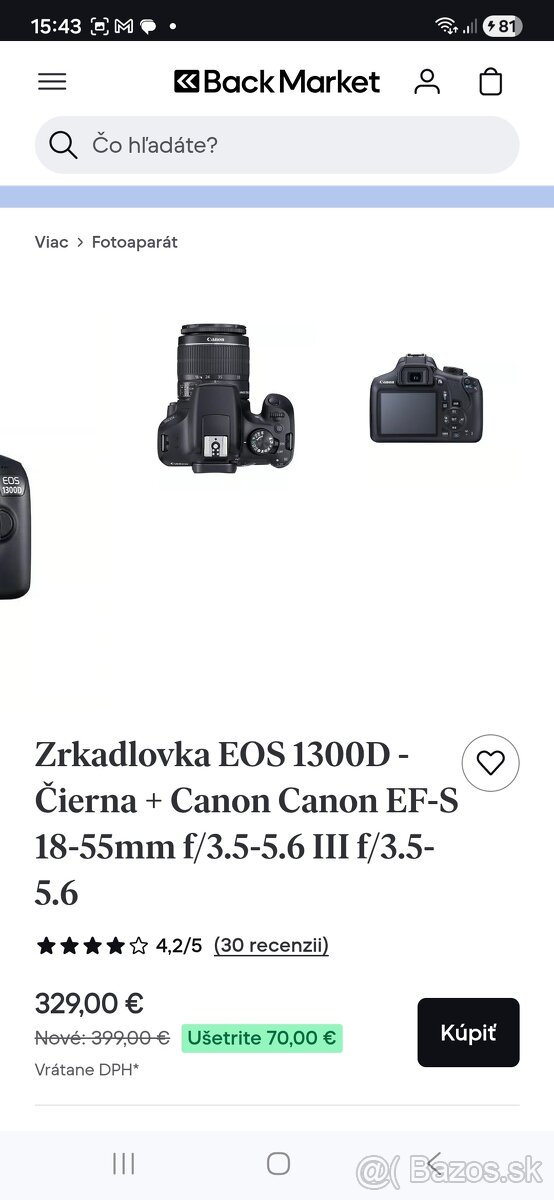Show the partially visible front camera image
Viewport: 554px width, 1200px height.
[14, 526]
